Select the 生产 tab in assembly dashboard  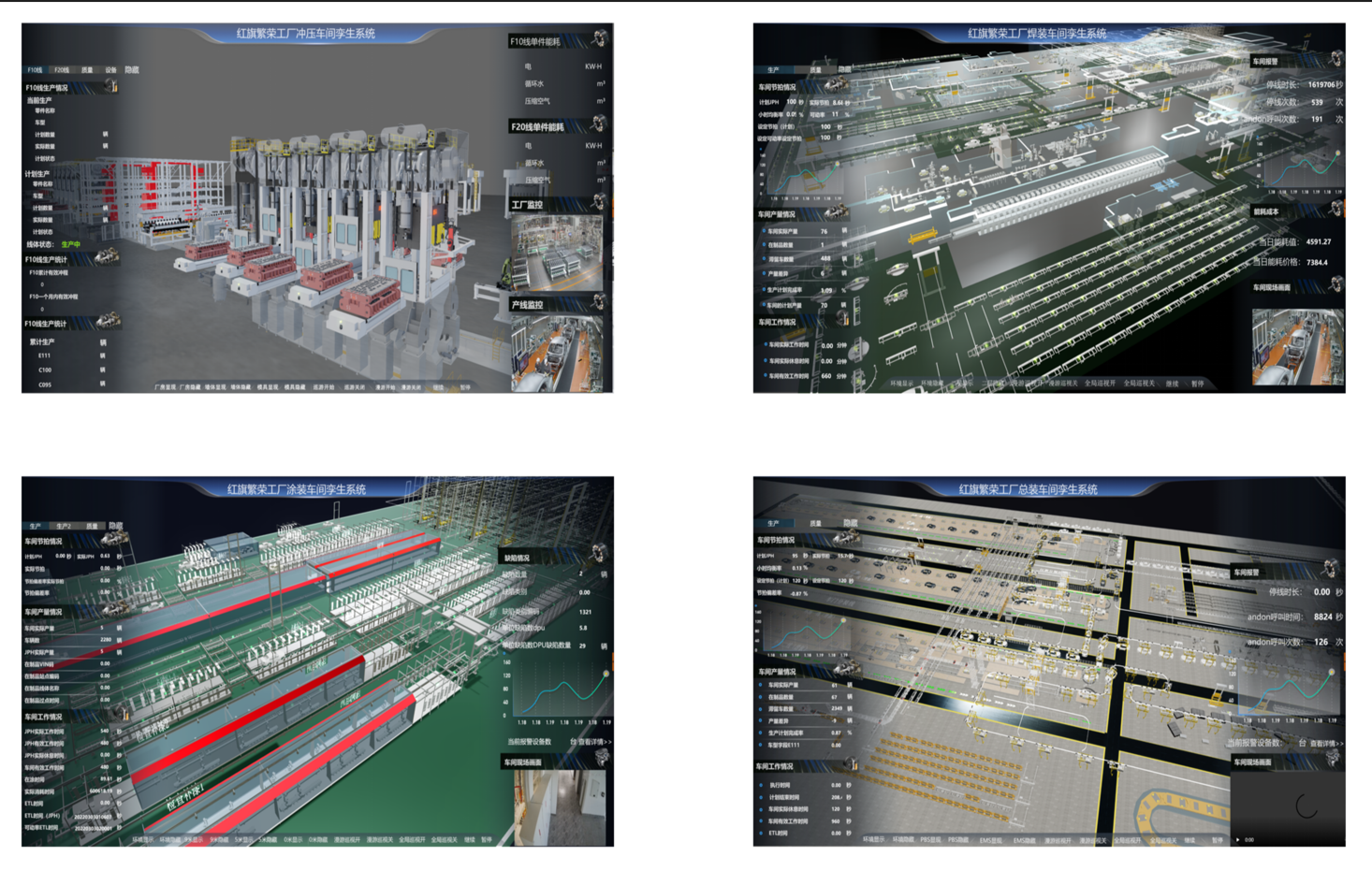pyautogui.click(x=773, y=523)
